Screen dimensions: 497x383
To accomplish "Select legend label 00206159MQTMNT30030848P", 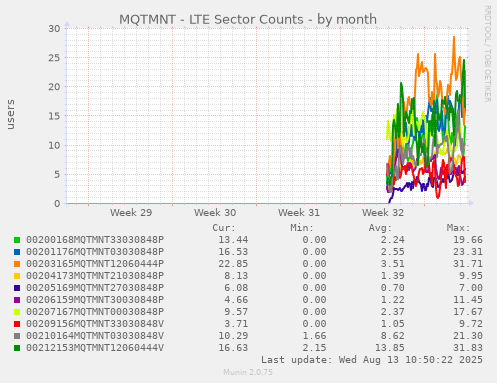I will click(95, 300).
